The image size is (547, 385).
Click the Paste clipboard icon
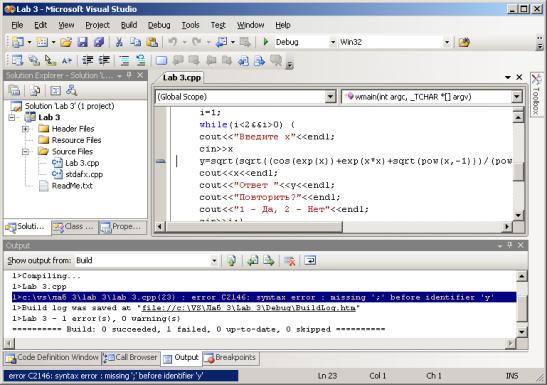(152, 42)
